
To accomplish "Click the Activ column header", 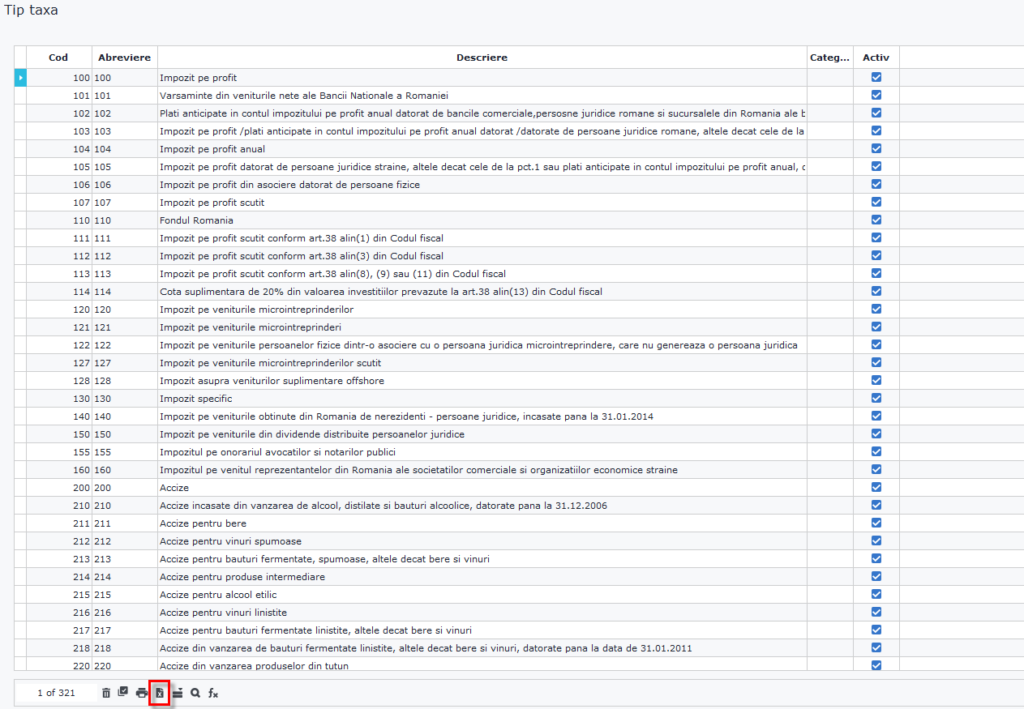I will [876, 57].
